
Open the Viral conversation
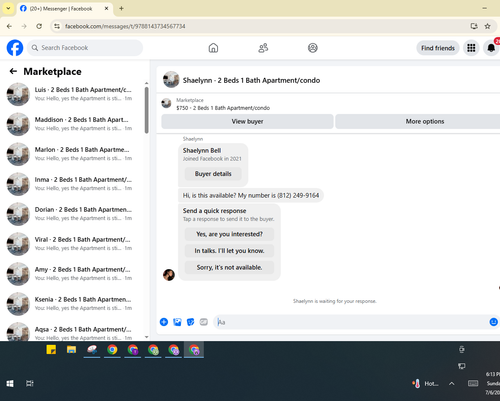[x=73, y=244]
